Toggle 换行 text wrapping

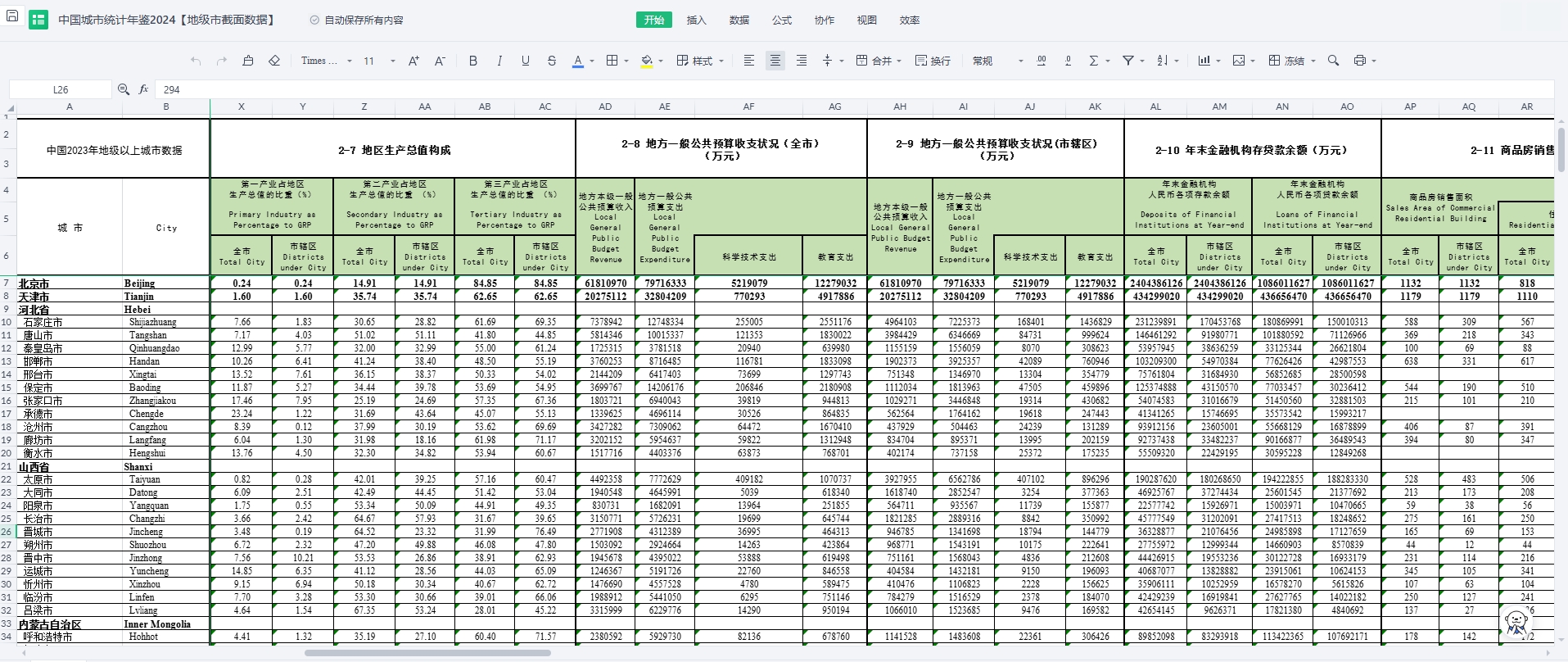[x=933, y=61]
